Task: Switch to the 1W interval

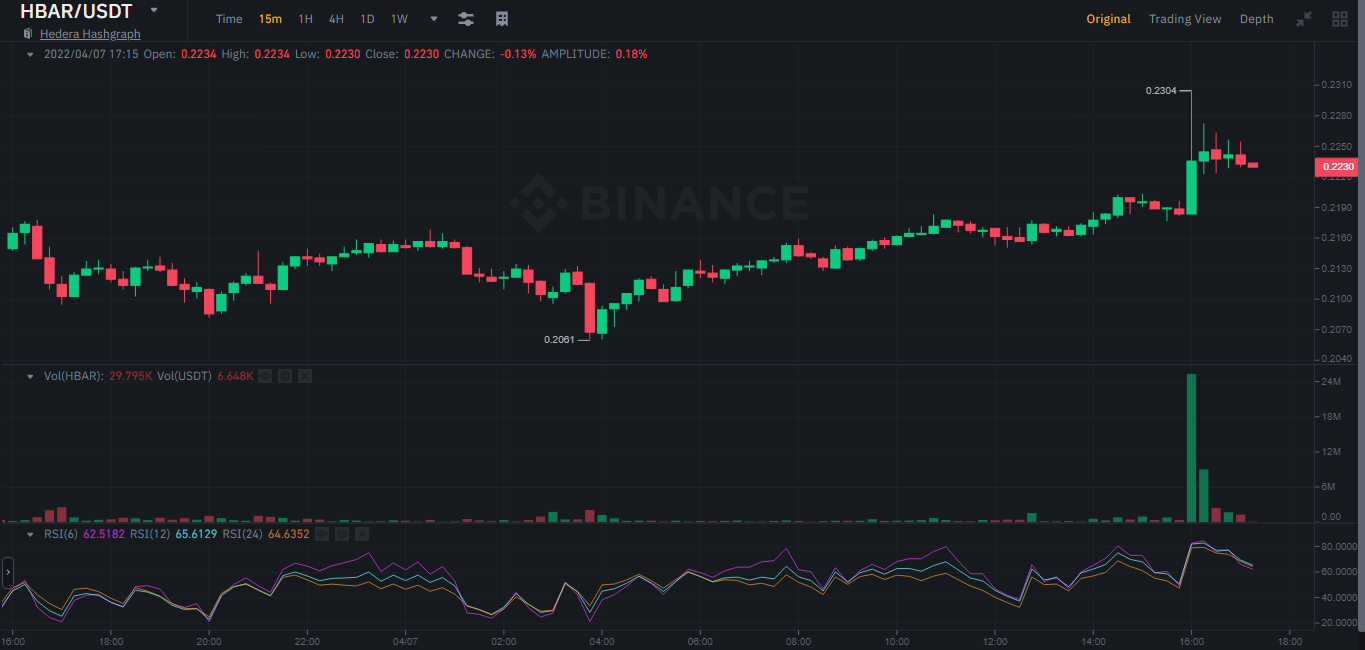Action: tap(399, 19)
